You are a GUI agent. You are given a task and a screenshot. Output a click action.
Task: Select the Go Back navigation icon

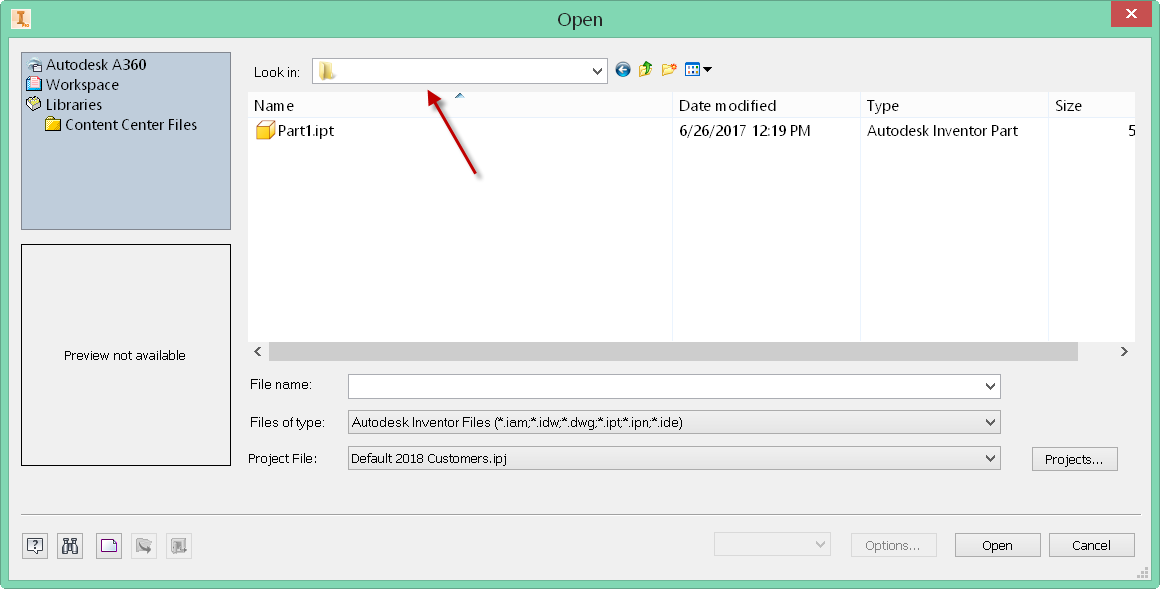pos(622,70)
